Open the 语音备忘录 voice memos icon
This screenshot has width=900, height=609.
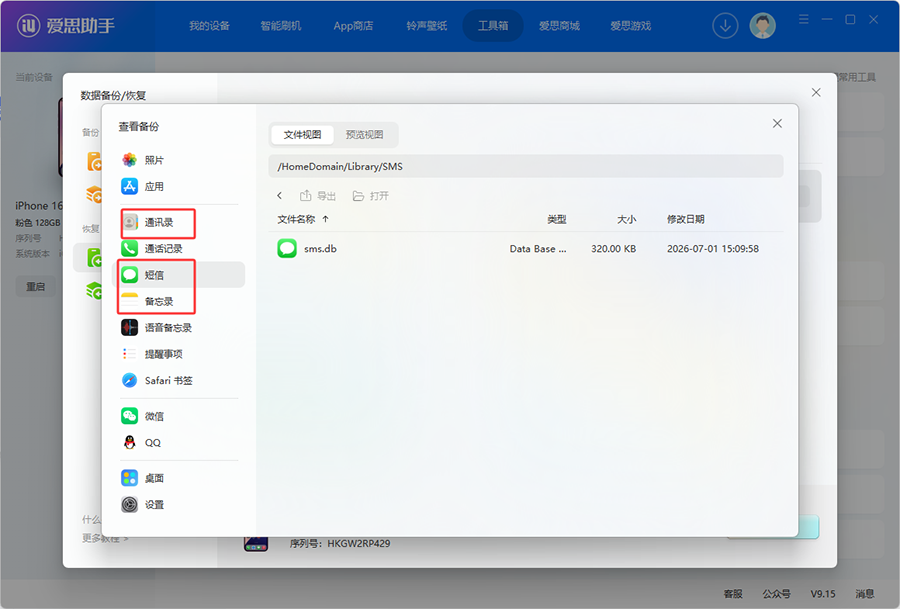pos(130,328)
